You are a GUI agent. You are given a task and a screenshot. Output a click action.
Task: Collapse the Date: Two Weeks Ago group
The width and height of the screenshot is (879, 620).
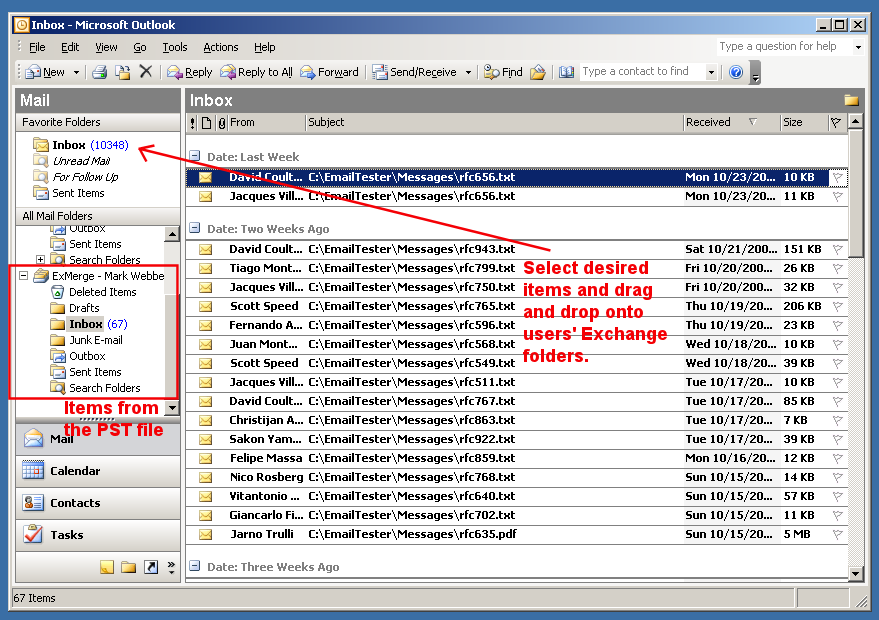tap(195, 228)
